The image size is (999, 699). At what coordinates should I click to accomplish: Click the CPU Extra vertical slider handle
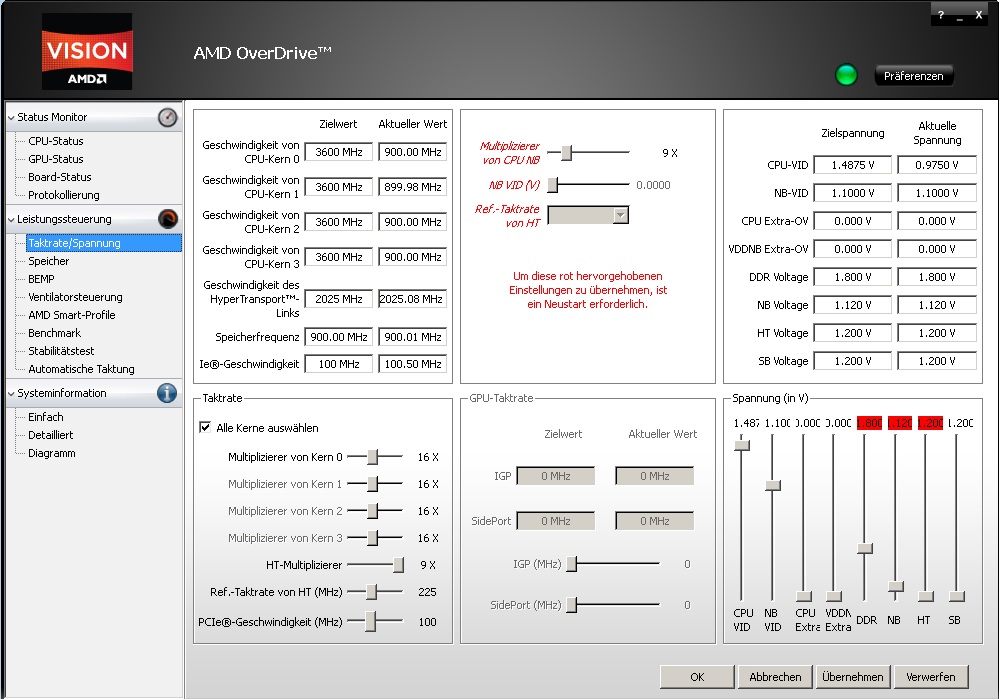click(804, 596)
